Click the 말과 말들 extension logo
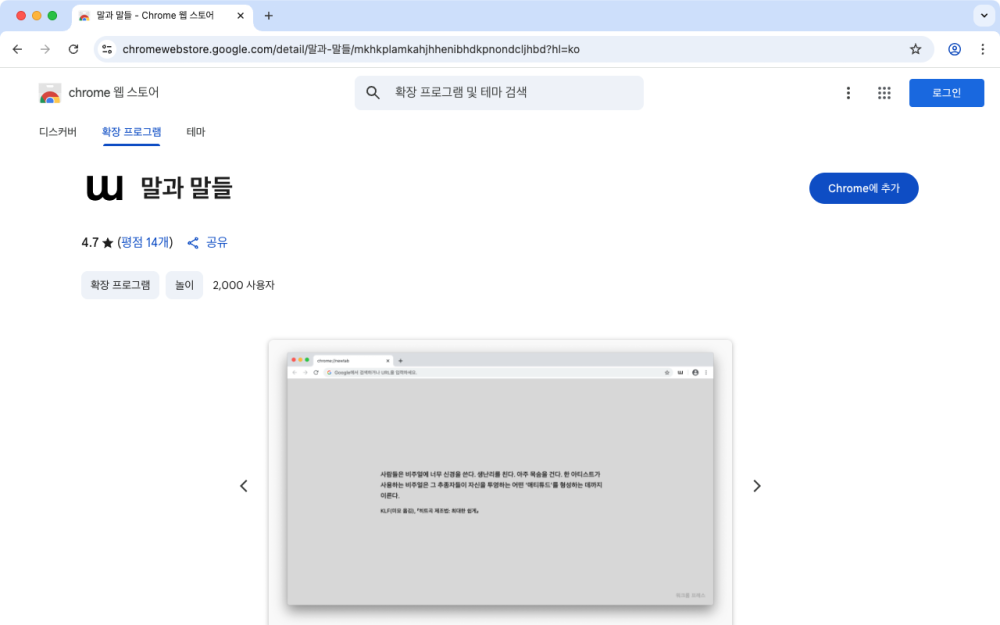Screen dimensions: 1000x625 coord(105,188)
